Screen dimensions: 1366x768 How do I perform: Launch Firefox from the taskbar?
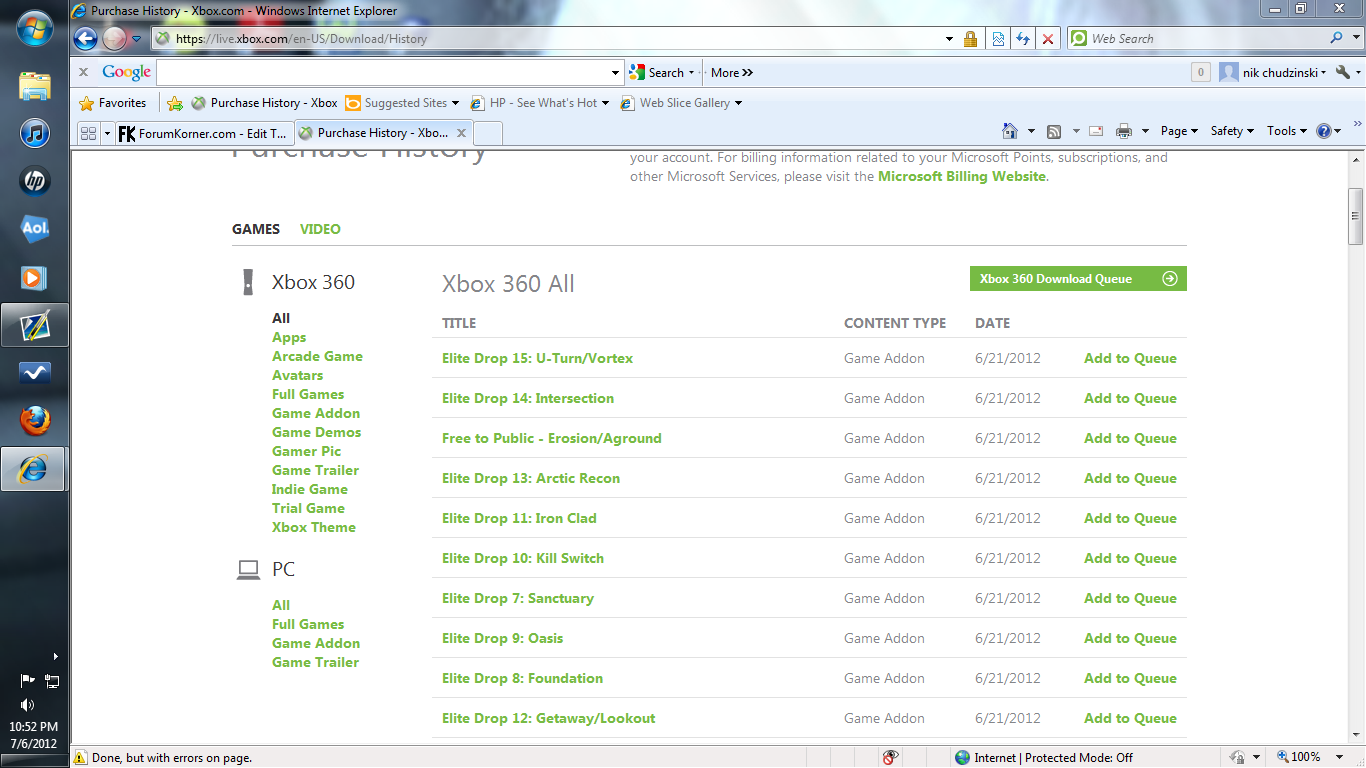pyautogui.click(x=35, y=421)
